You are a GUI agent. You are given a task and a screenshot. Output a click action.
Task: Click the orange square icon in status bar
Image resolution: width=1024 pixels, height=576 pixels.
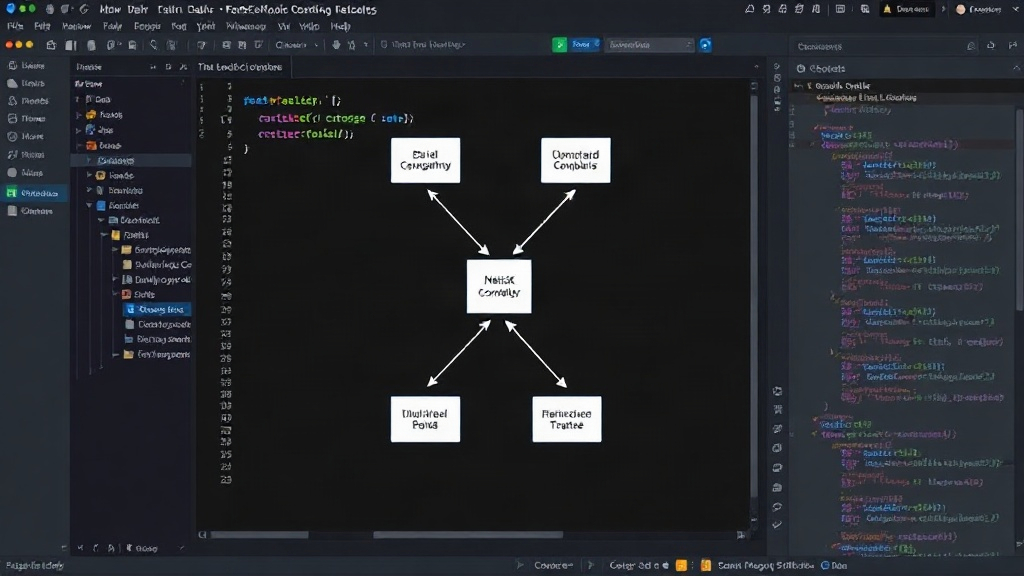point(681,566)
